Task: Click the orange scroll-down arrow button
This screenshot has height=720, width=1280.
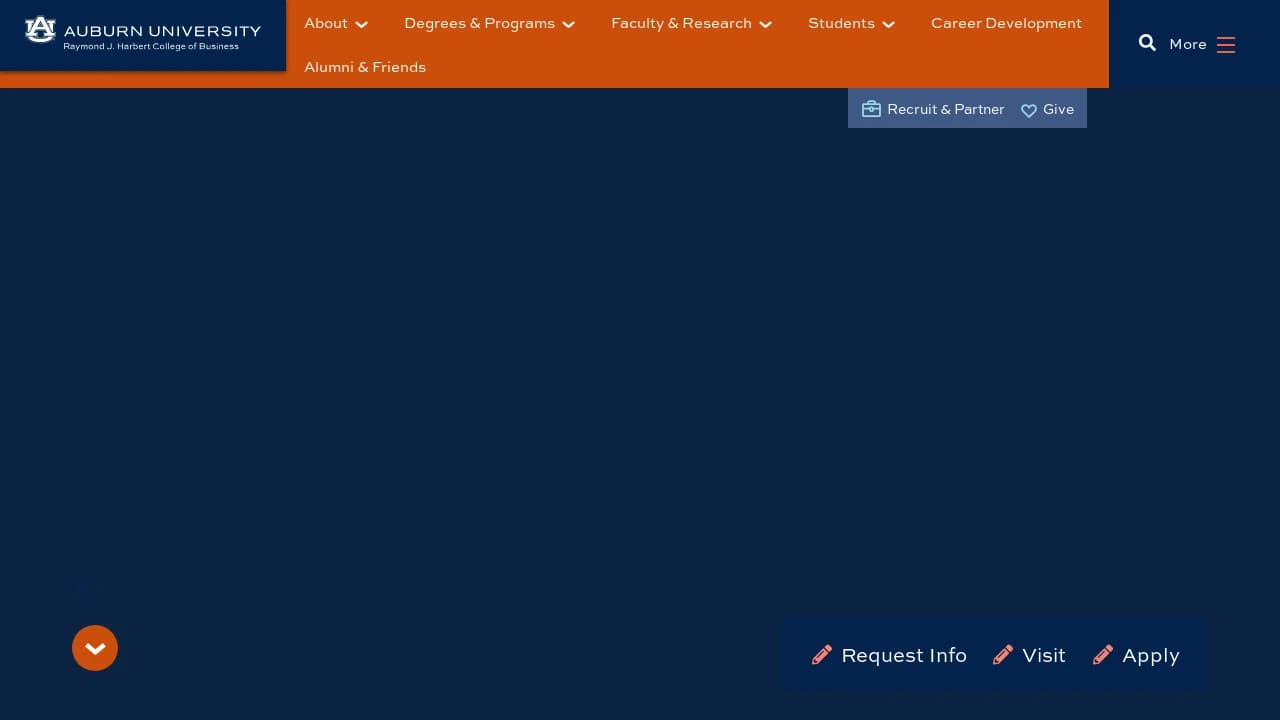Action: (95, 648)
